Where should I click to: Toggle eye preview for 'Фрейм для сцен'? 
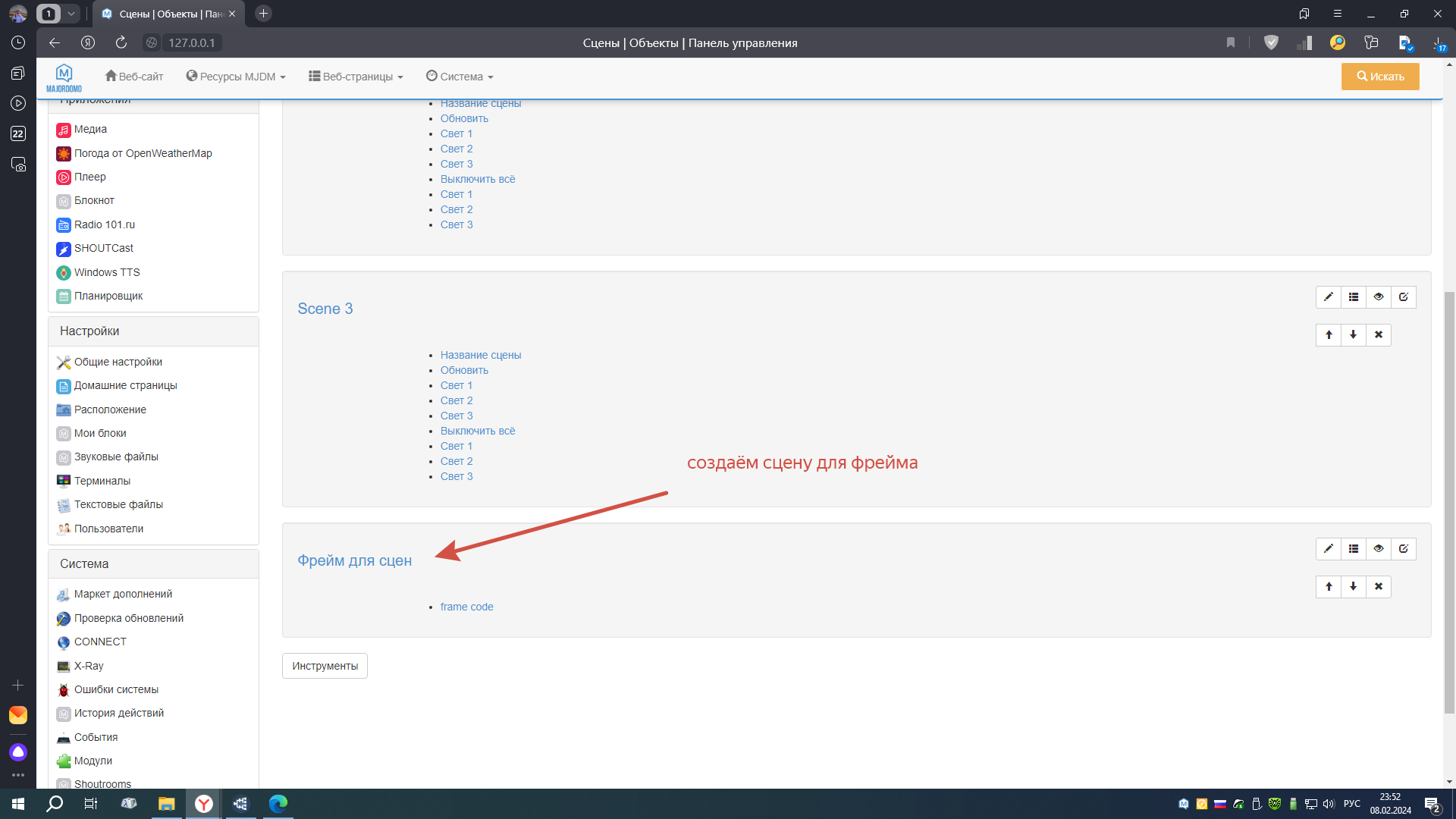1378,549
